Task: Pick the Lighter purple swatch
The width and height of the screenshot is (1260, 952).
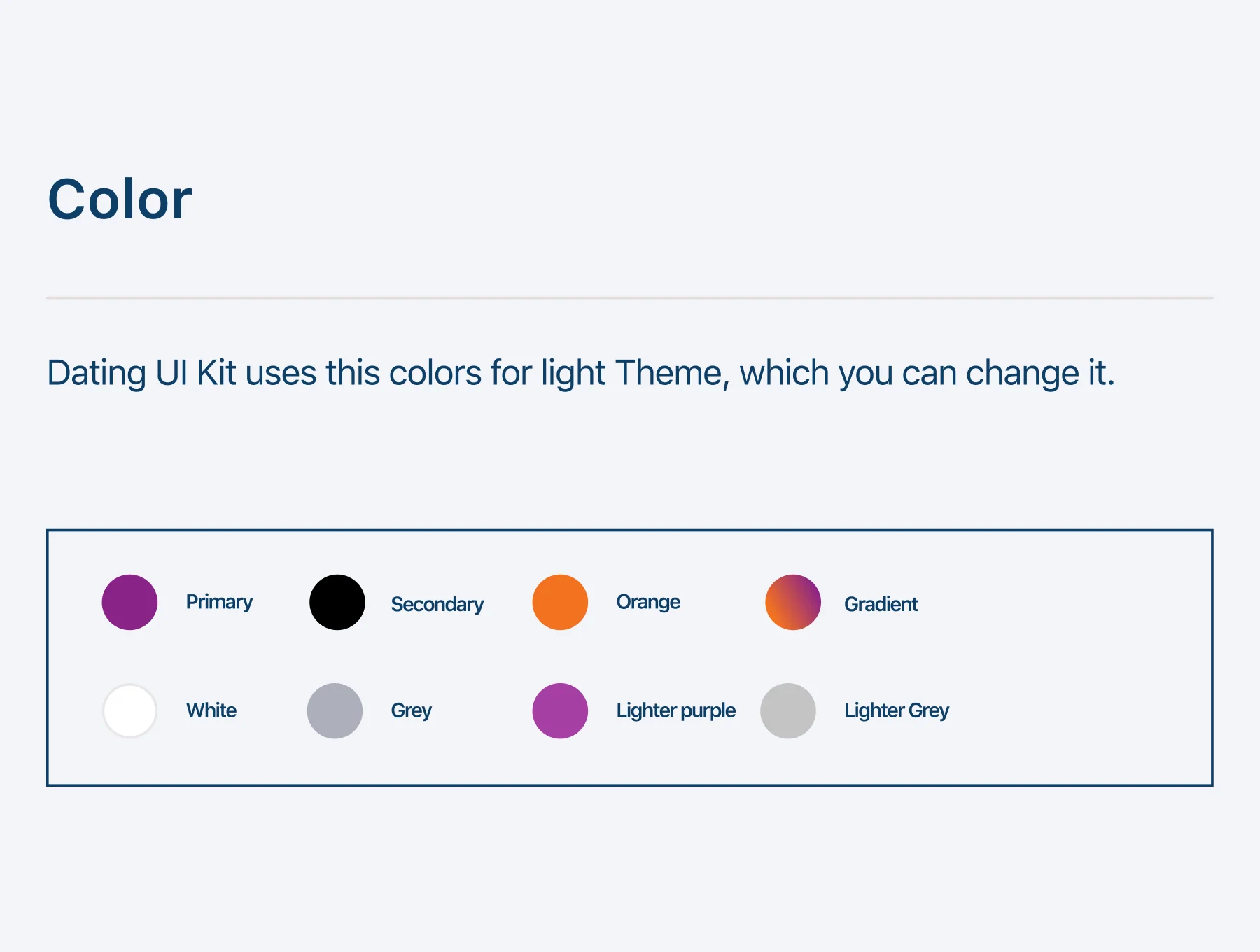Action: tap(560, 710)
